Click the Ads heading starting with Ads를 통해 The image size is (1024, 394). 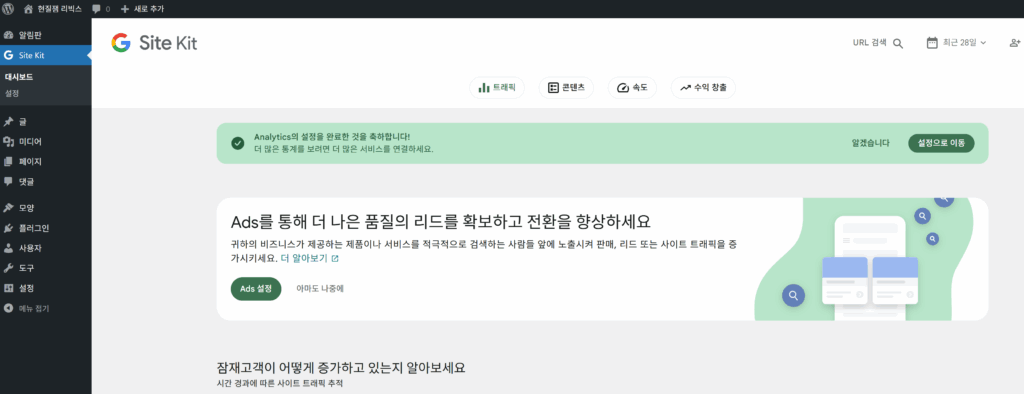441,221
